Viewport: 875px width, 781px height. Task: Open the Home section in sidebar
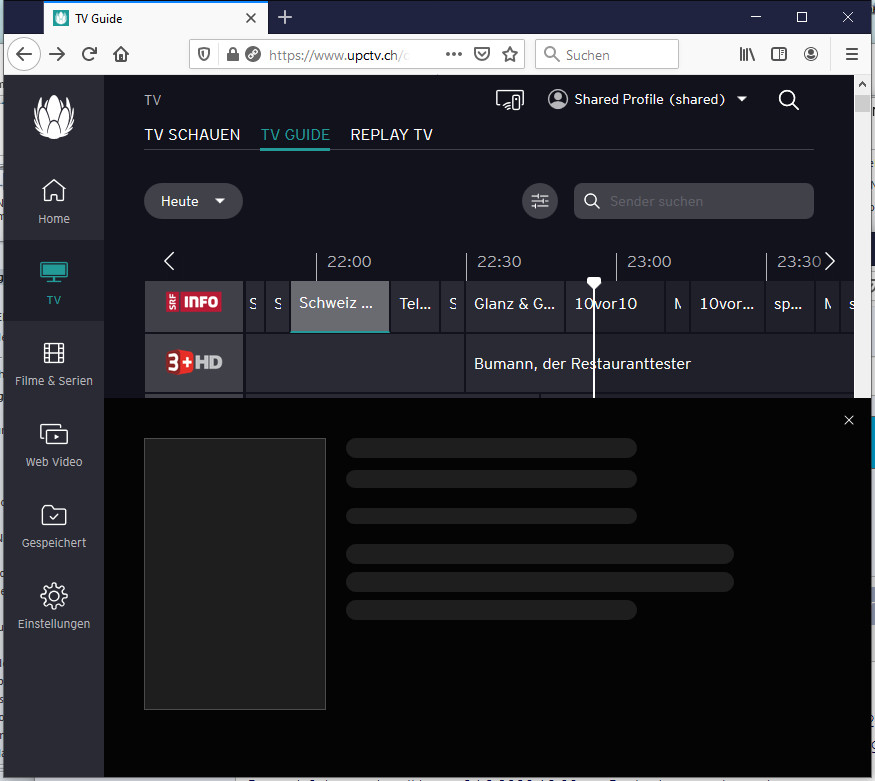54,200
